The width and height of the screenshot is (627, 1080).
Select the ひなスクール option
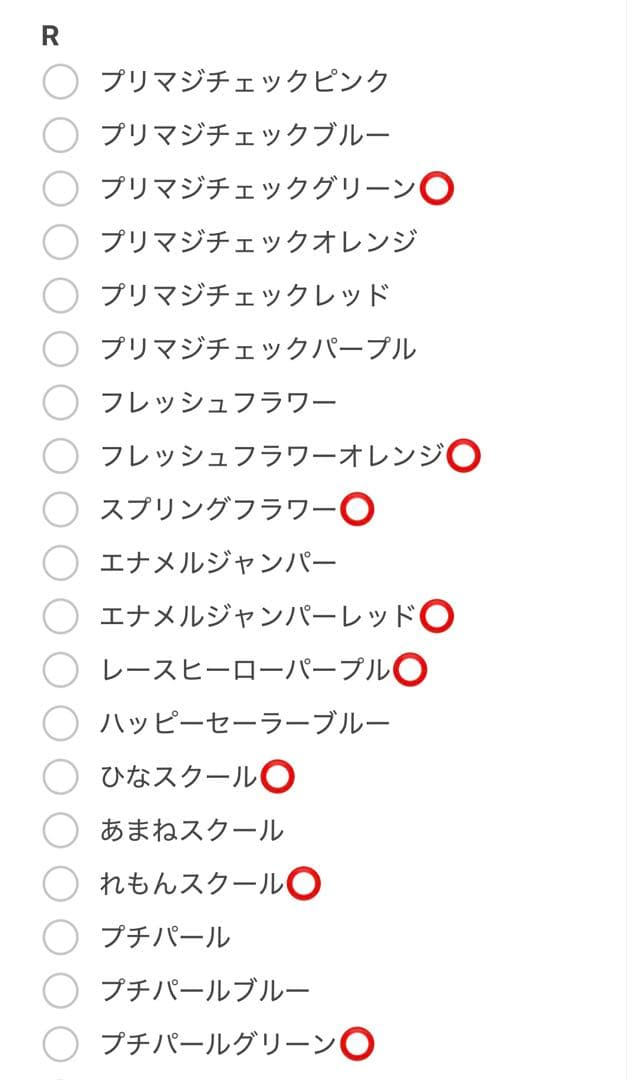pyautogui.click(x=61, y=778)
